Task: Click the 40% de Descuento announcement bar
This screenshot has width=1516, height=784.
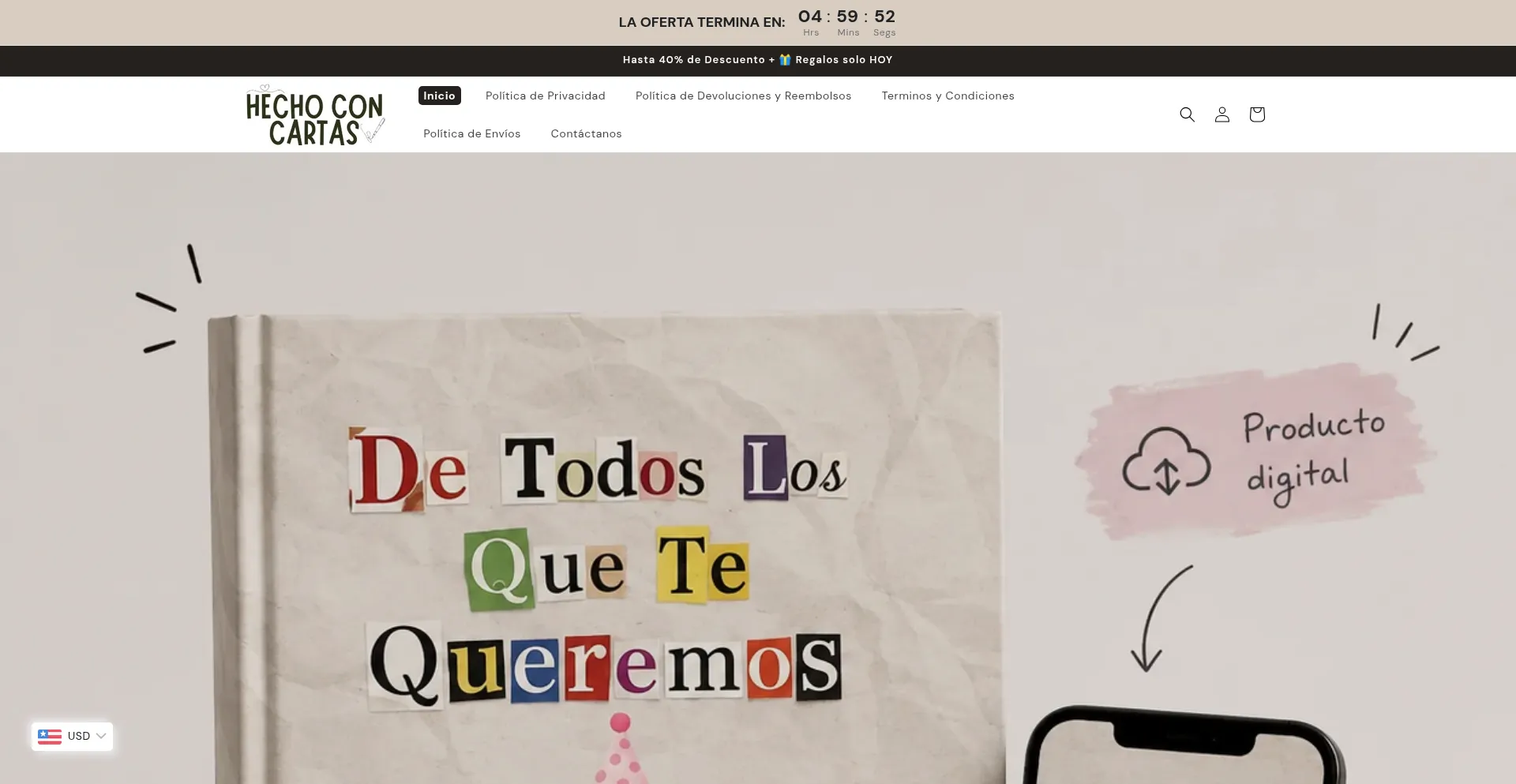Action: [x=758, y=60]
